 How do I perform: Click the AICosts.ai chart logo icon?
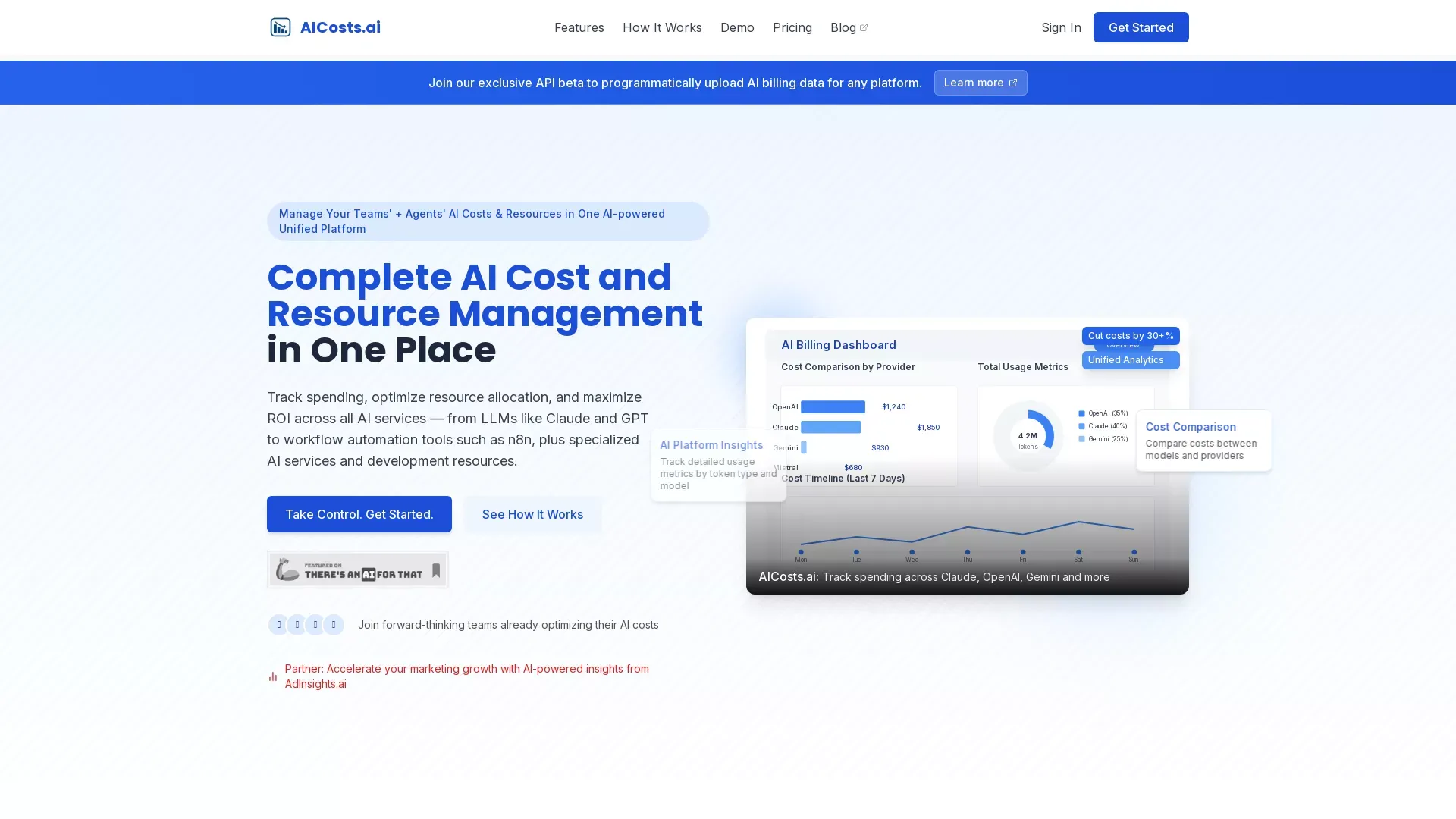click(281, 27)
